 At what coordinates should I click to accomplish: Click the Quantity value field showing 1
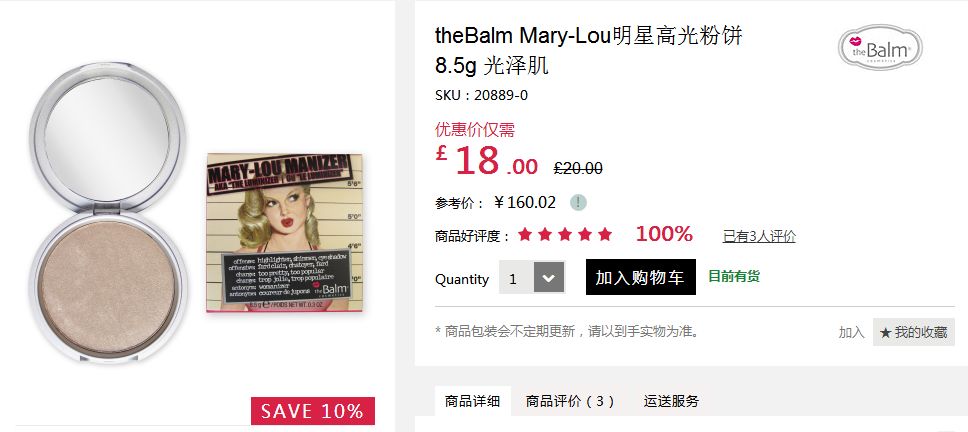[516, 278]
